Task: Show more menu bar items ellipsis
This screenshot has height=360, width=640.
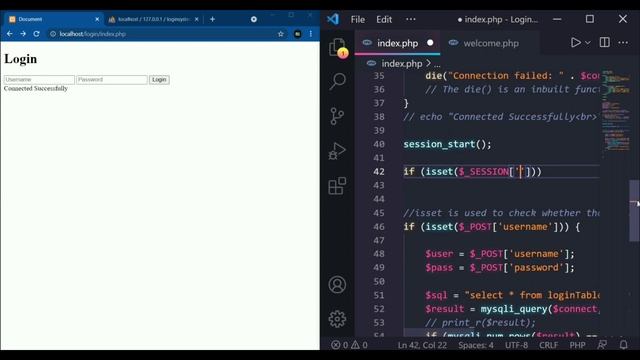Action: pos(411,19)
